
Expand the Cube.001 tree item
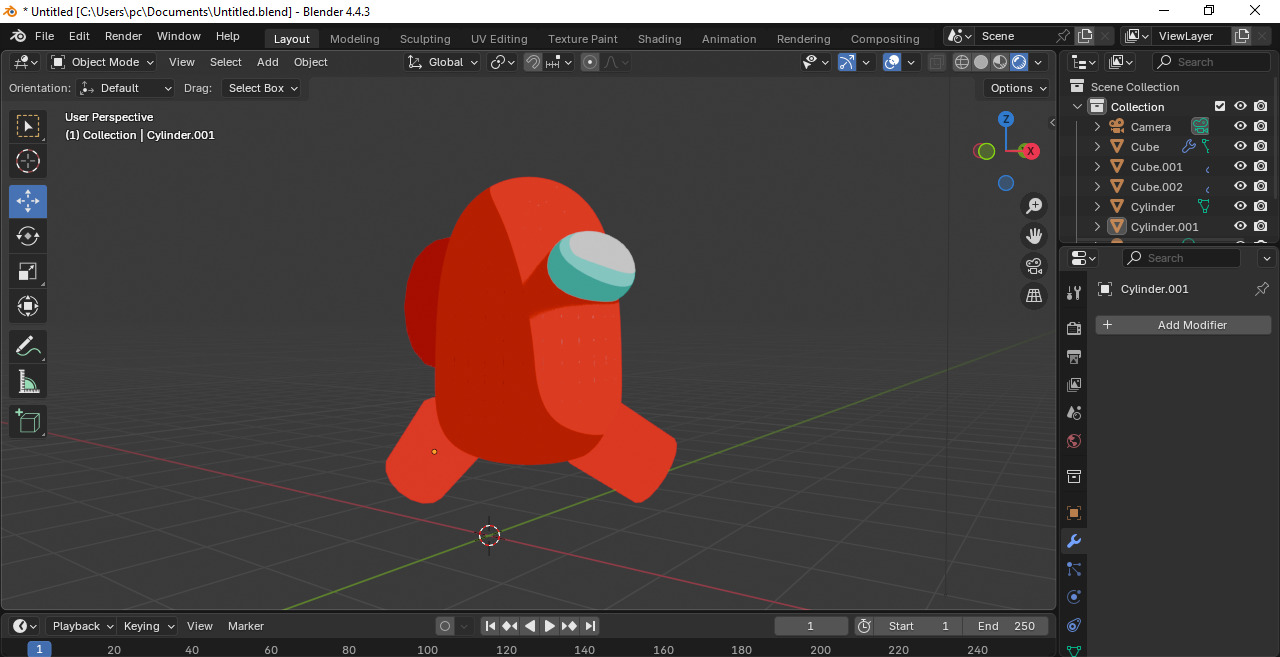click(1097, 167)
